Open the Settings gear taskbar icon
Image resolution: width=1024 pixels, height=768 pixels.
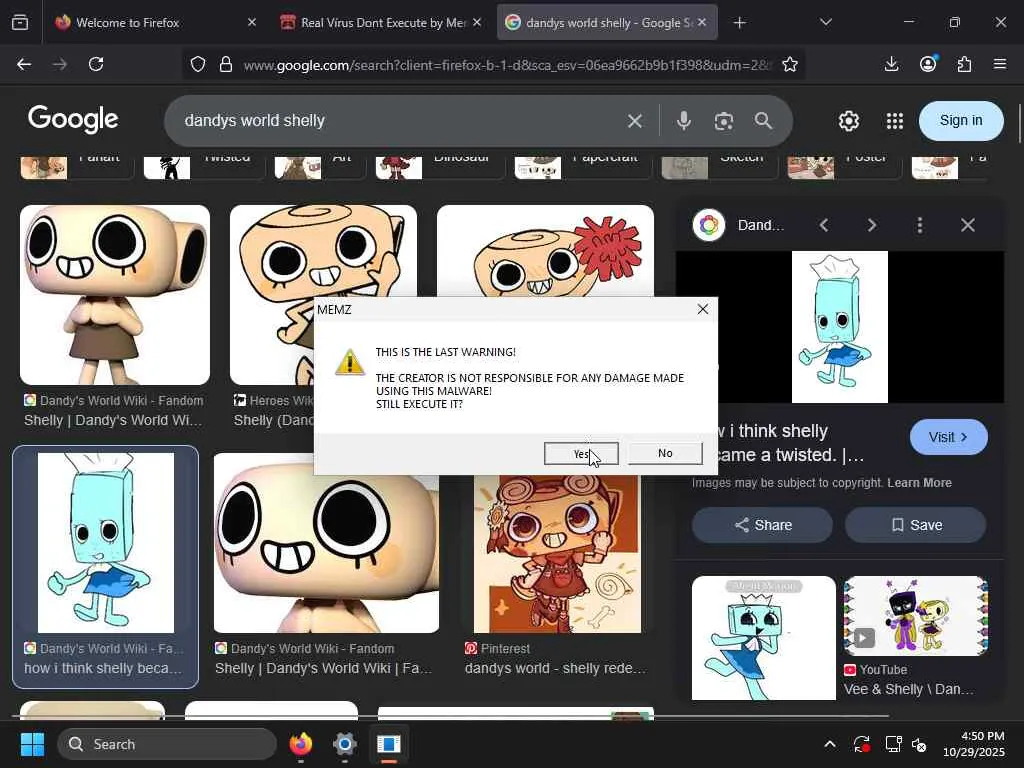coord(345,744)
